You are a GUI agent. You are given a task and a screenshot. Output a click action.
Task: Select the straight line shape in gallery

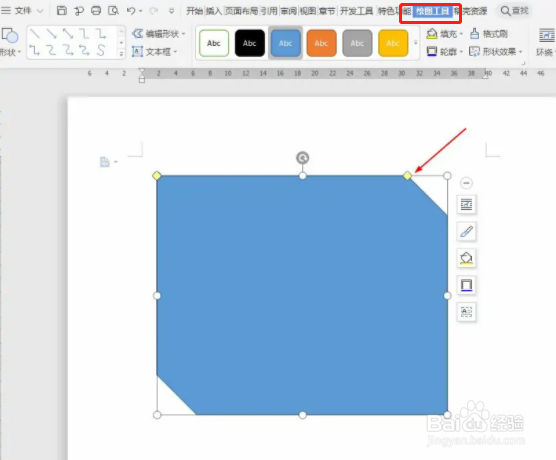coord(34,34)
